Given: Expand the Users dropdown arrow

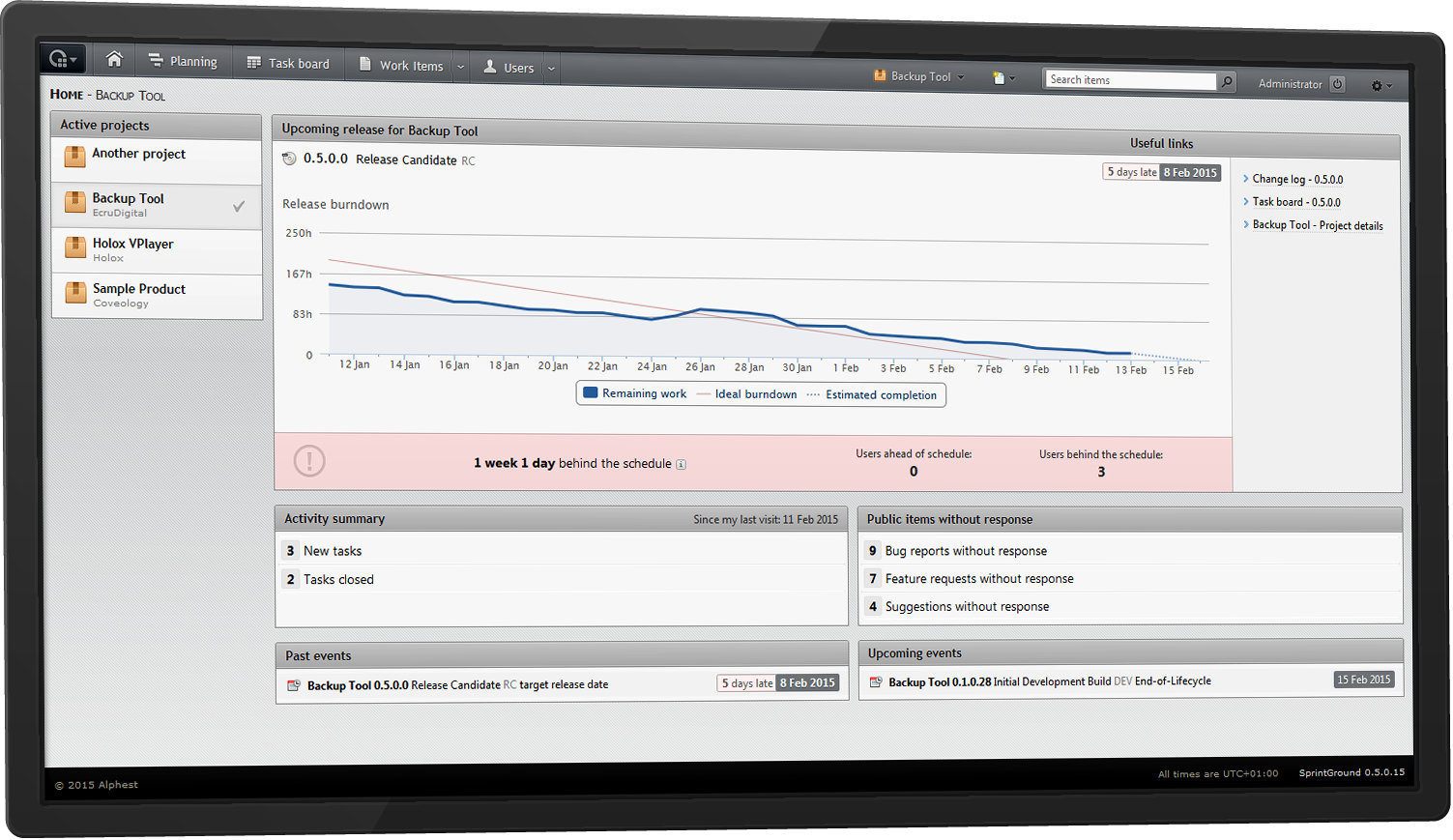Looking at the screenshot, I should click(551, 69).
